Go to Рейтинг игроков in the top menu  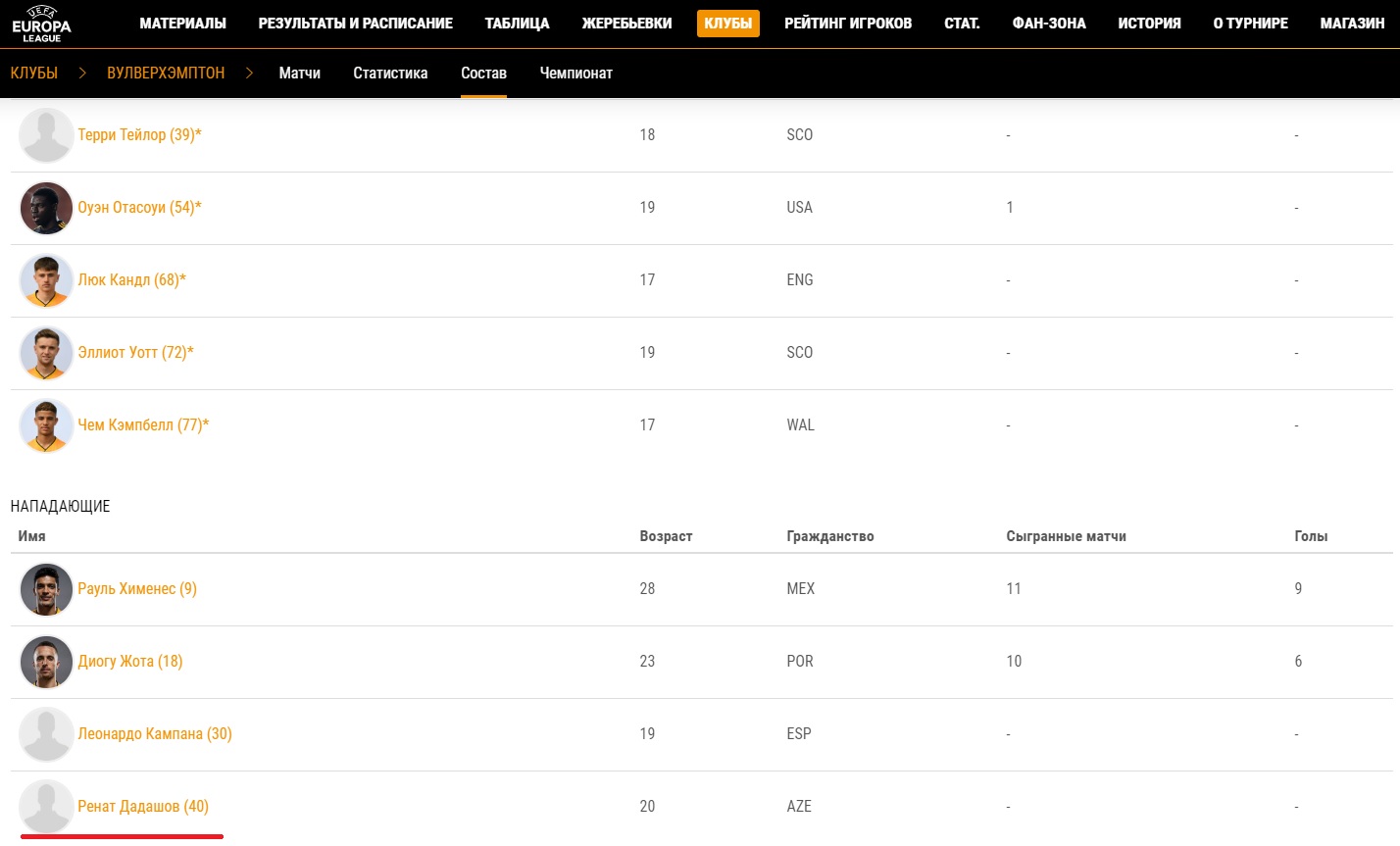pyautogui.click(x=848, y=24)
